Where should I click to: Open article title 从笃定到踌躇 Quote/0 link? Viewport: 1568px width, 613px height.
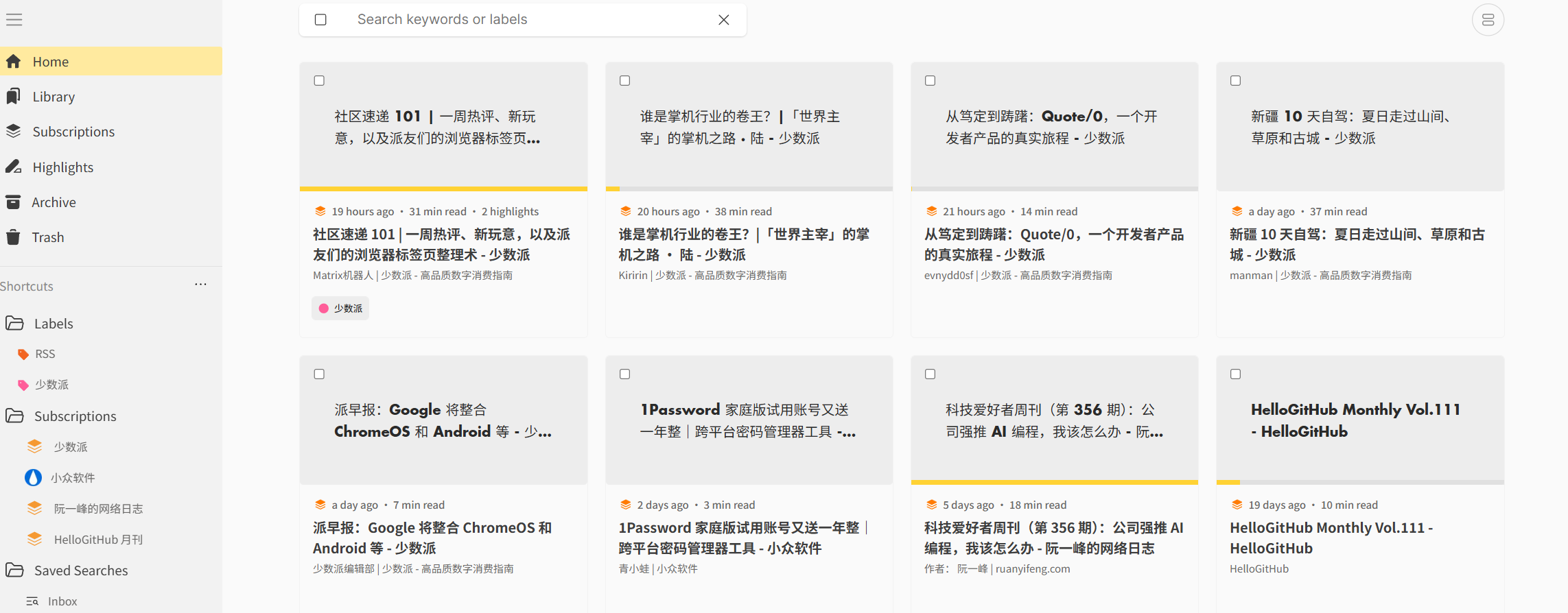[x=1054, y=244]
